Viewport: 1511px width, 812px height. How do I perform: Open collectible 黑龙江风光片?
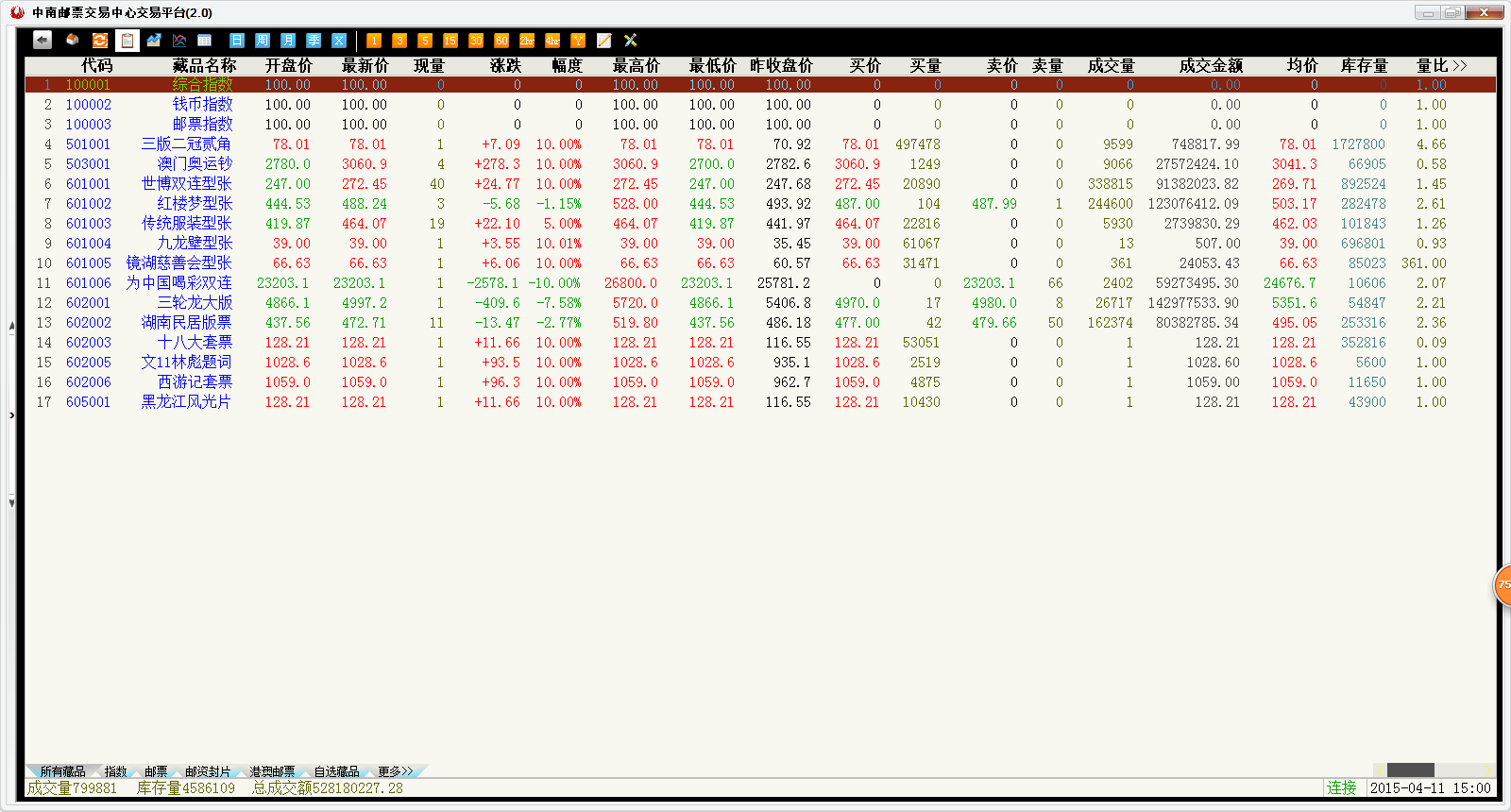click(186, 402)
